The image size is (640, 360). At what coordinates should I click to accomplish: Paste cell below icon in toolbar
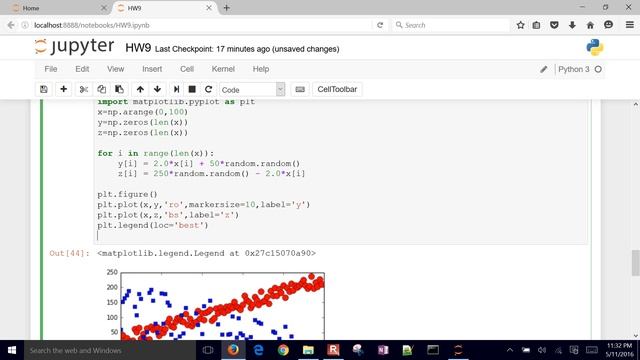pos(119,89)
